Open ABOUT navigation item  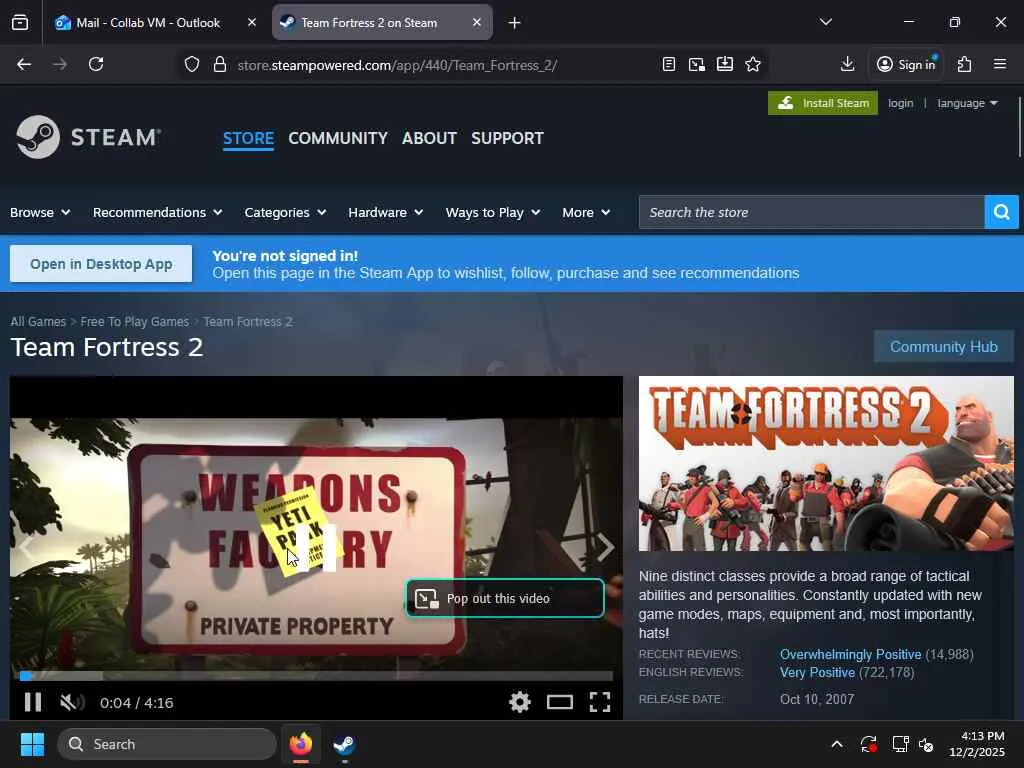point(429,138)
